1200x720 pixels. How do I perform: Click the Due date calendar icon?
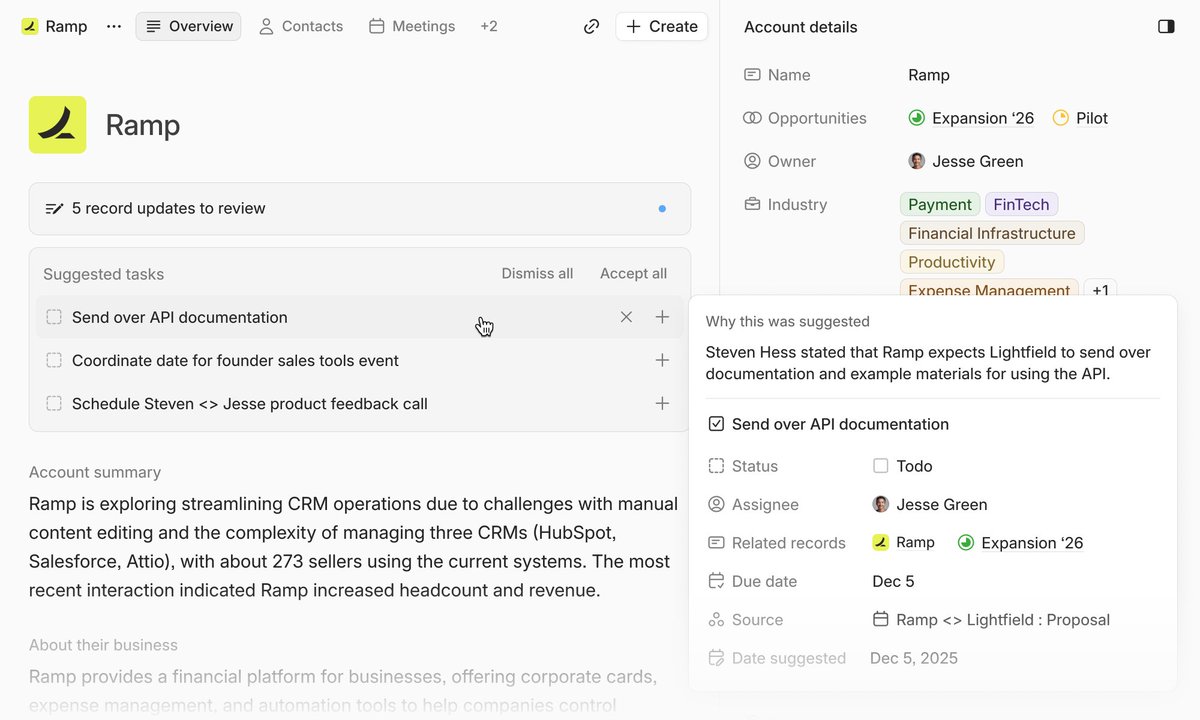point(716,581)
